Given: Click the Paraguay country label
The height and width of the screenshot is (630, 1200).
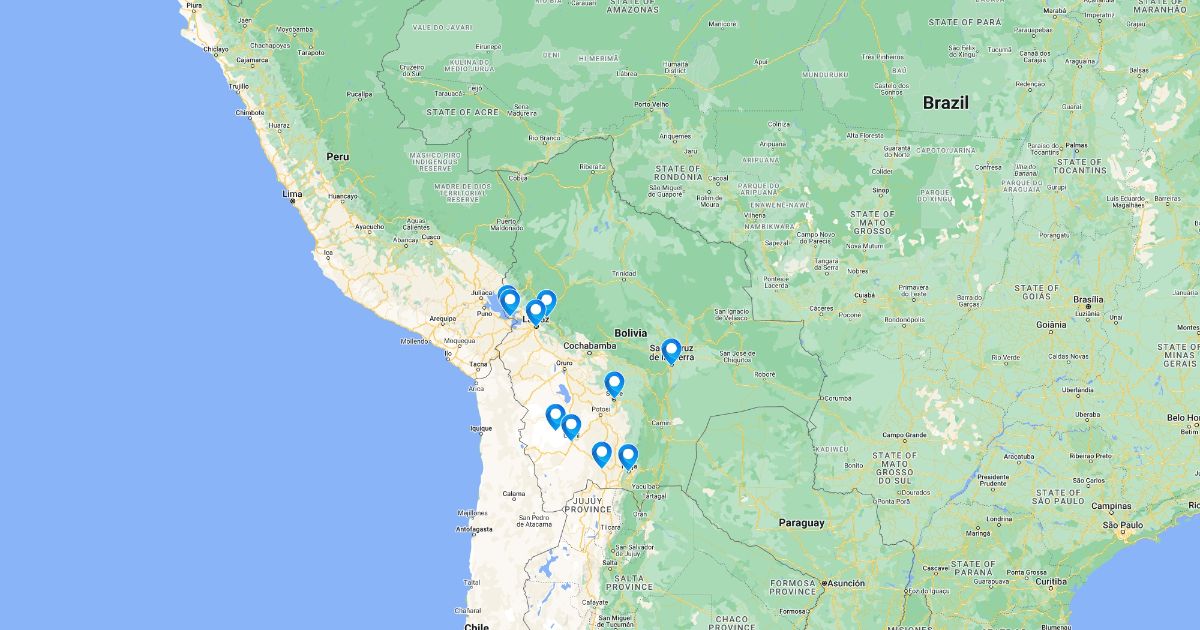Looking at the screenshot, I should (x=802, y=522).
